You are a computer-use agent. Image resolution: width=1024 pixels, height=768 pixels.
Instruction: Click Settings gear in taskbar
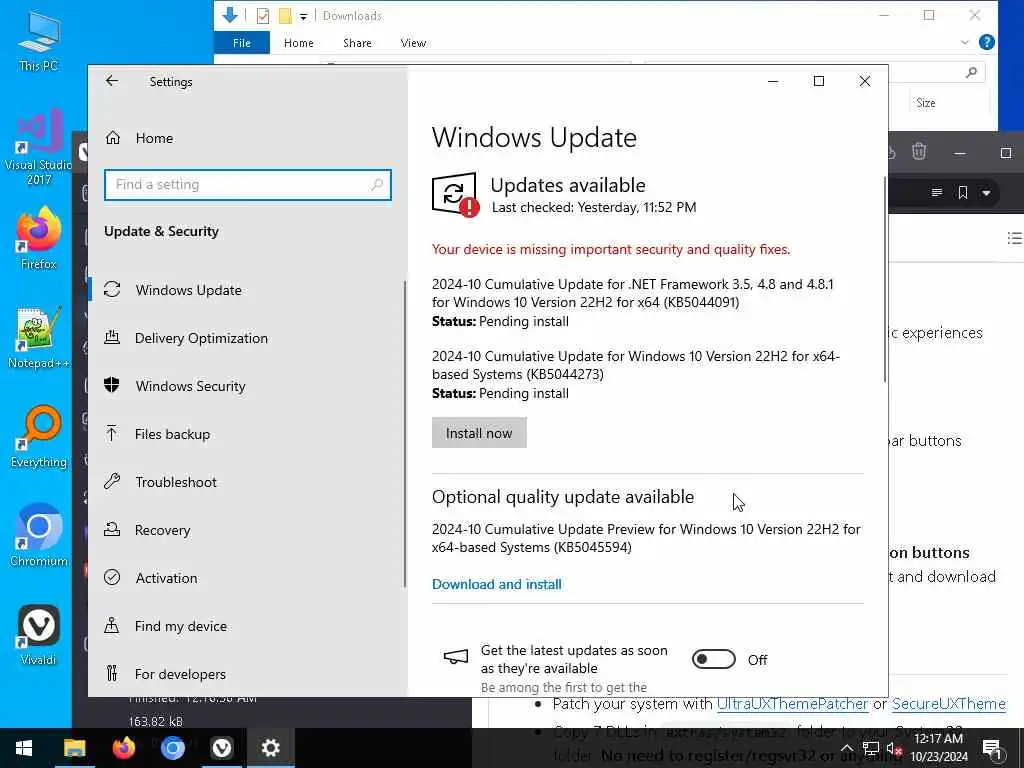[270, 748]
